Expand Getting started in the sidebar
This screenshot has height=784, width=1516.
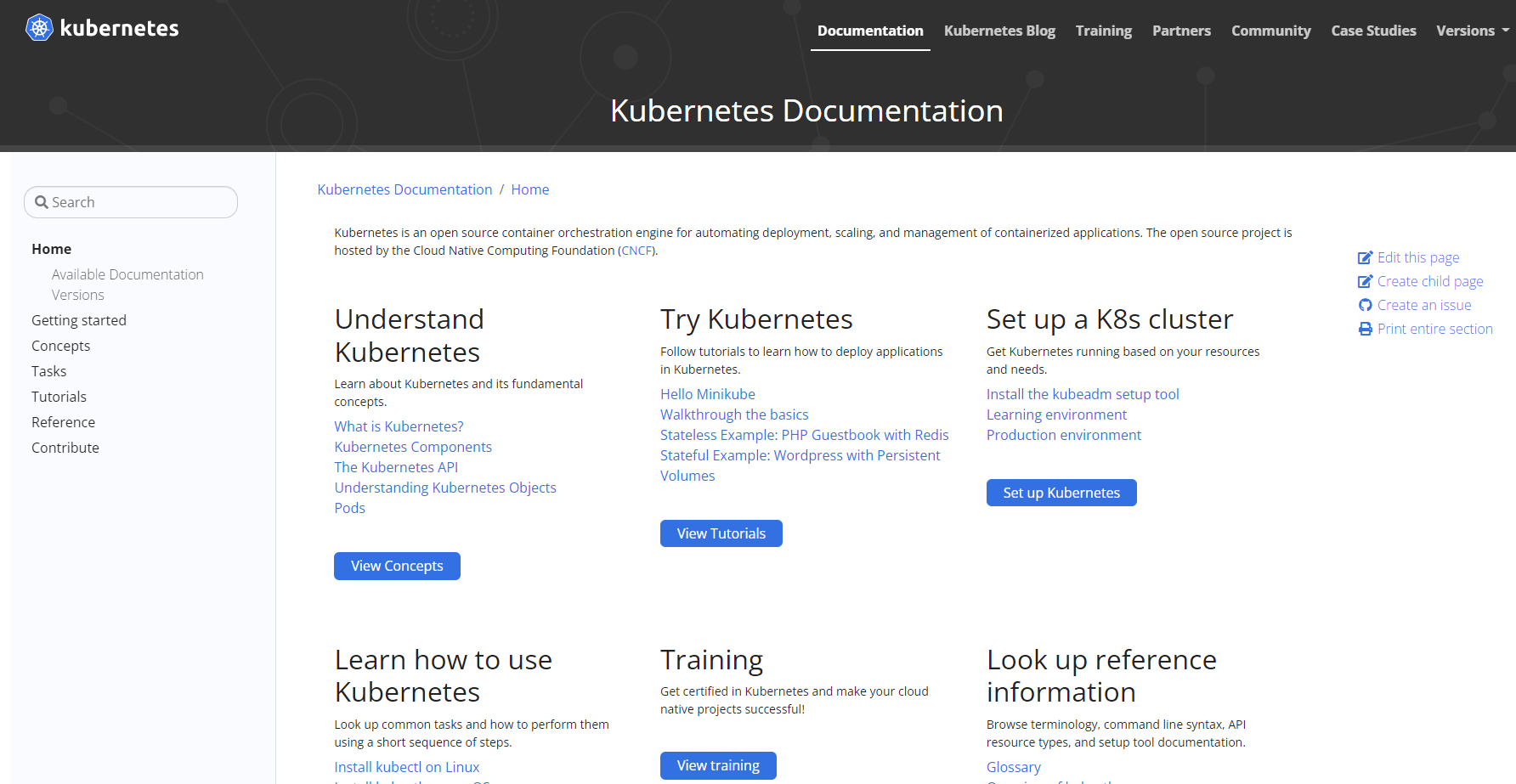pyautogui.click(x=79, y=320)
